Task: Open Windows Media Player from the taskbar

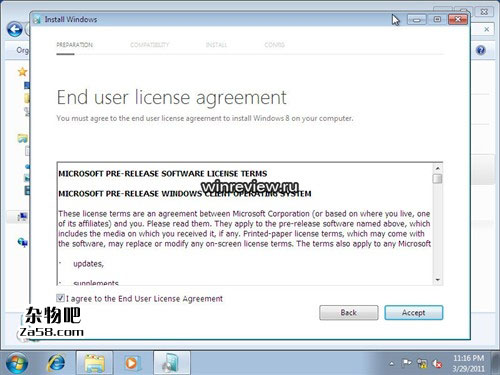Action: coord(132,363)
